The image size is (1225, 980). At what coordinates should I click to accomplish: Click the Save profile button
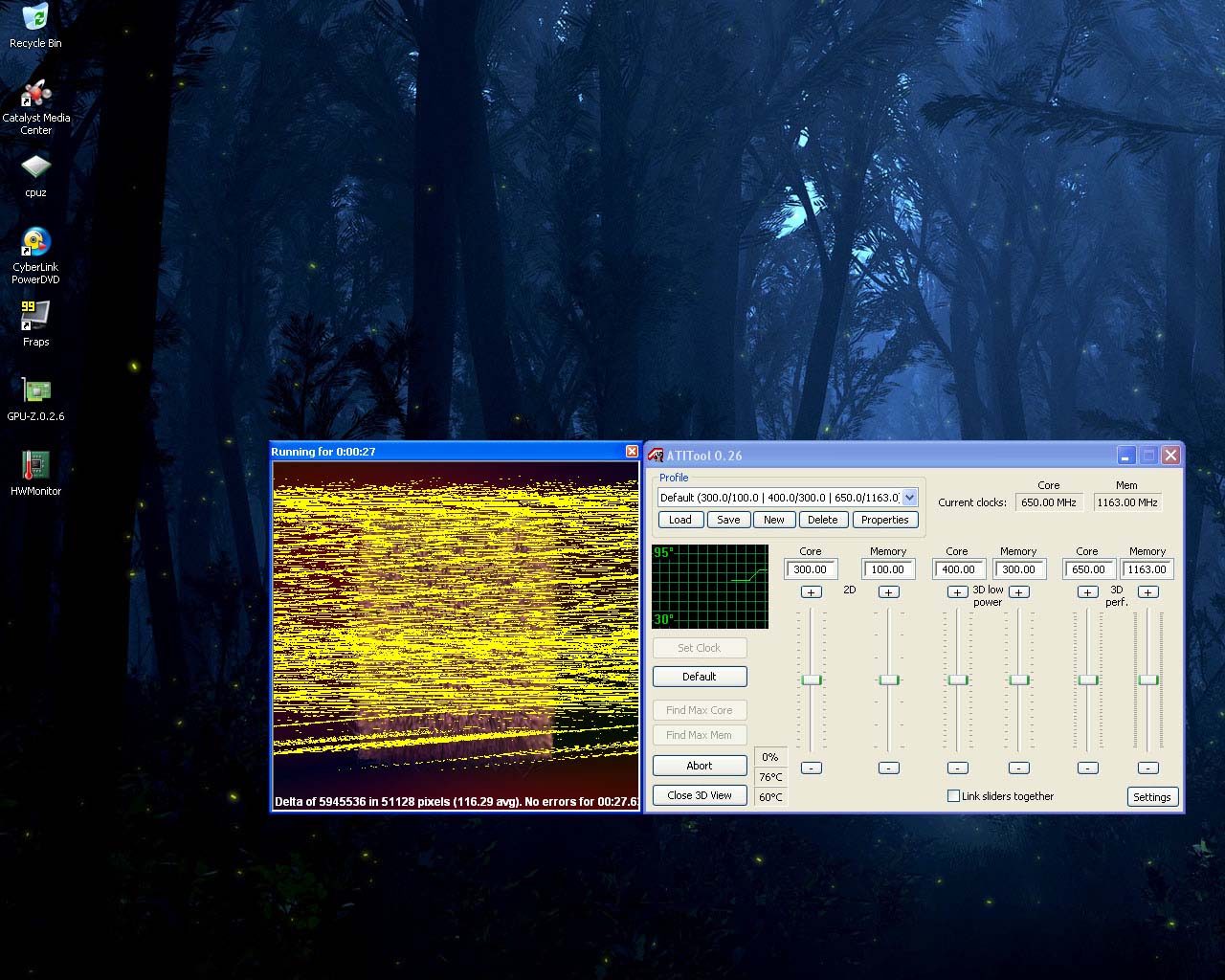pyautogui.click(x=728, y=520)
